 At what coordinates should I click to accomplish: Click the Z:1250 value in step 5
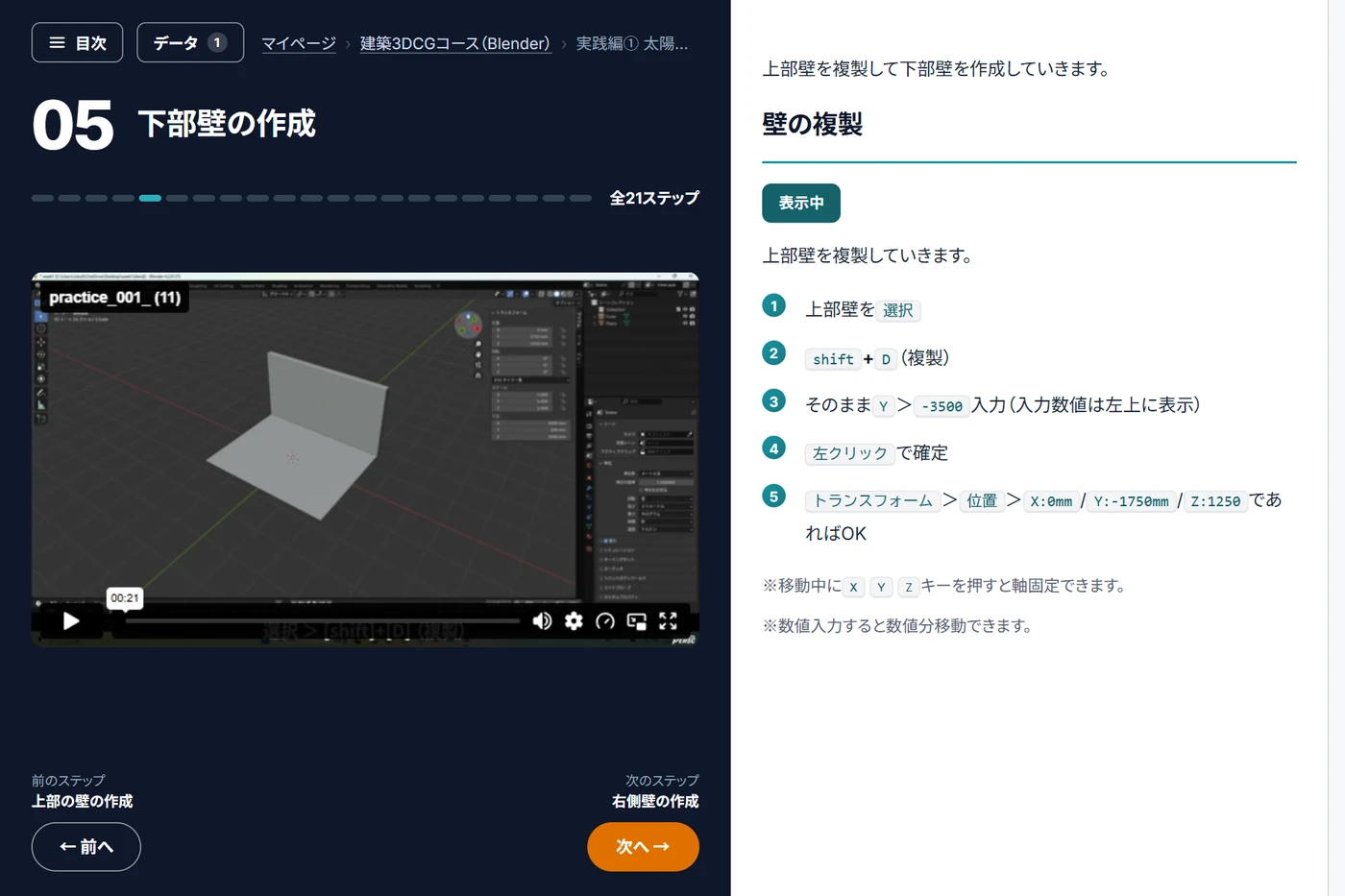click(x=1215, y=501)
